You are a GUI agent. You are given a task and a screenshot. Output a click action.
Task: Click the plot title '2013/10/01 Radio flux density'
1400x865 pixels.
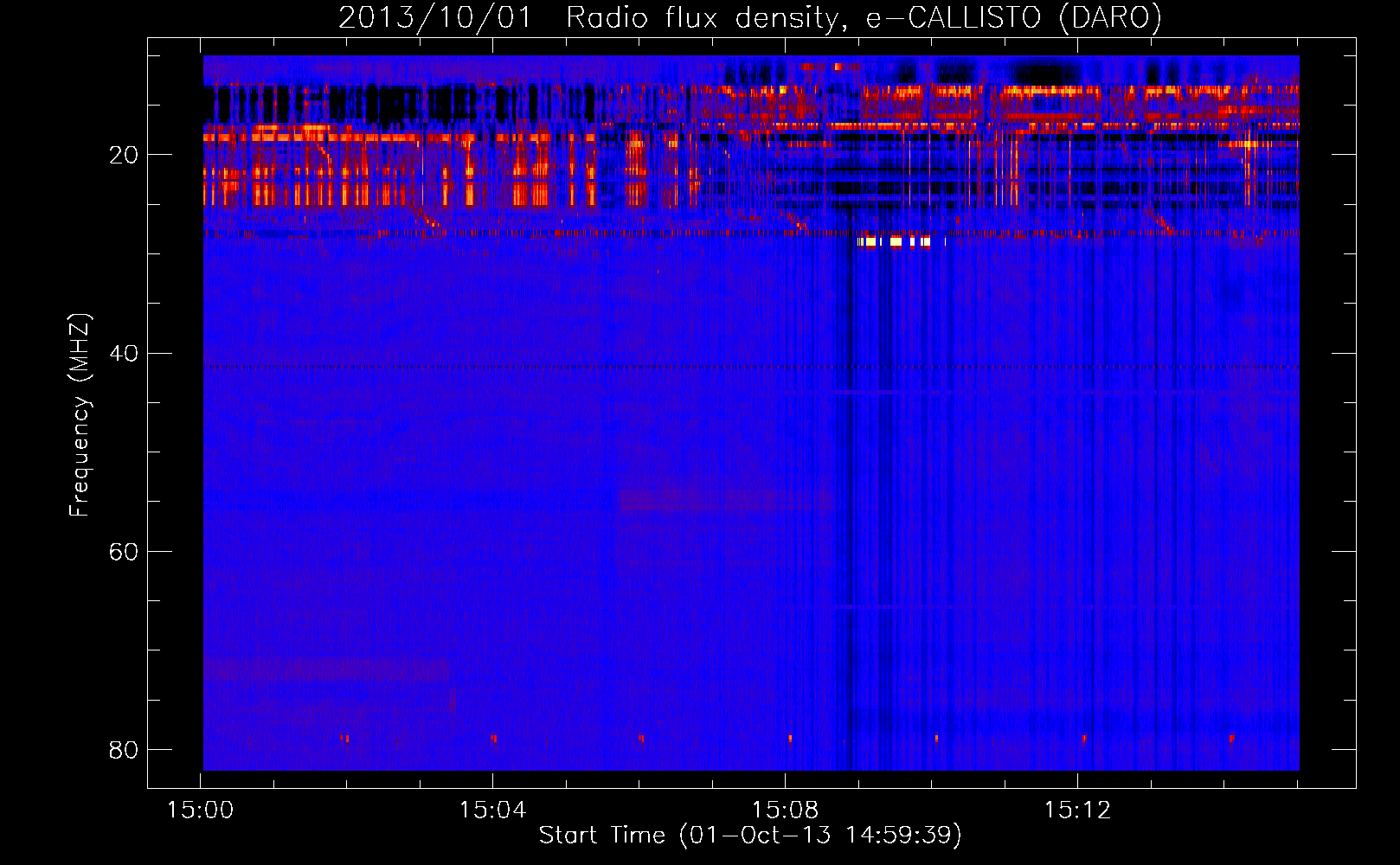click(x=749, y=17)
